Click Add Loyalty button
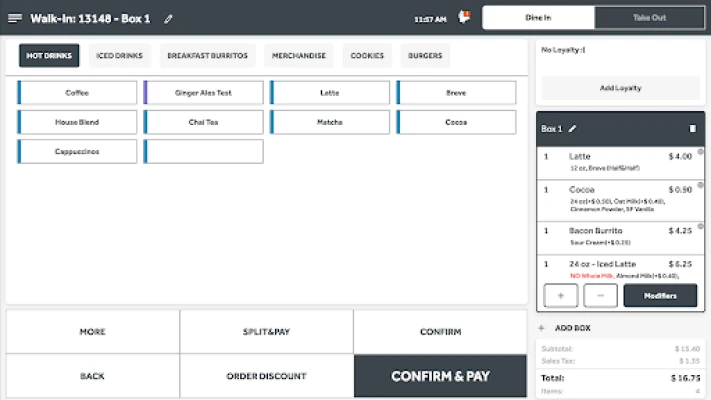The image size is (711, 400). point(620,88)
